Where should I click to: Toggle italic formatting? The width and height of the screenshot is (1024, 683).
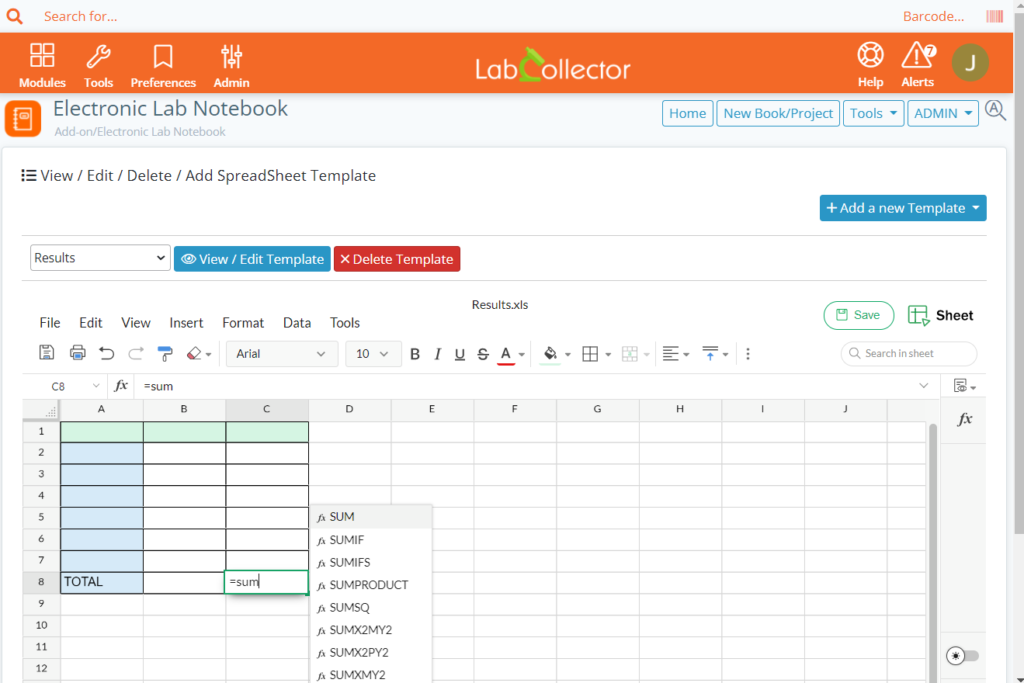(438, 354)
